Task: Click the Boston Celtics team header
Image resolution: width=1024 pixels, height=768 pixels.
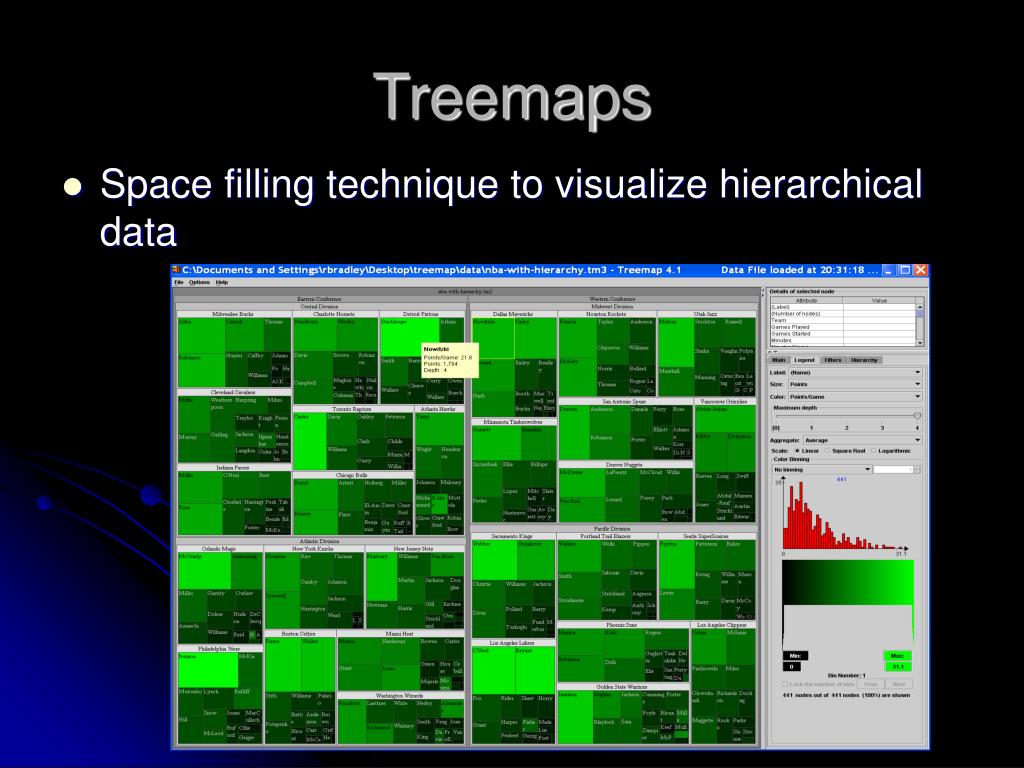Action: [x=300, y=633]
